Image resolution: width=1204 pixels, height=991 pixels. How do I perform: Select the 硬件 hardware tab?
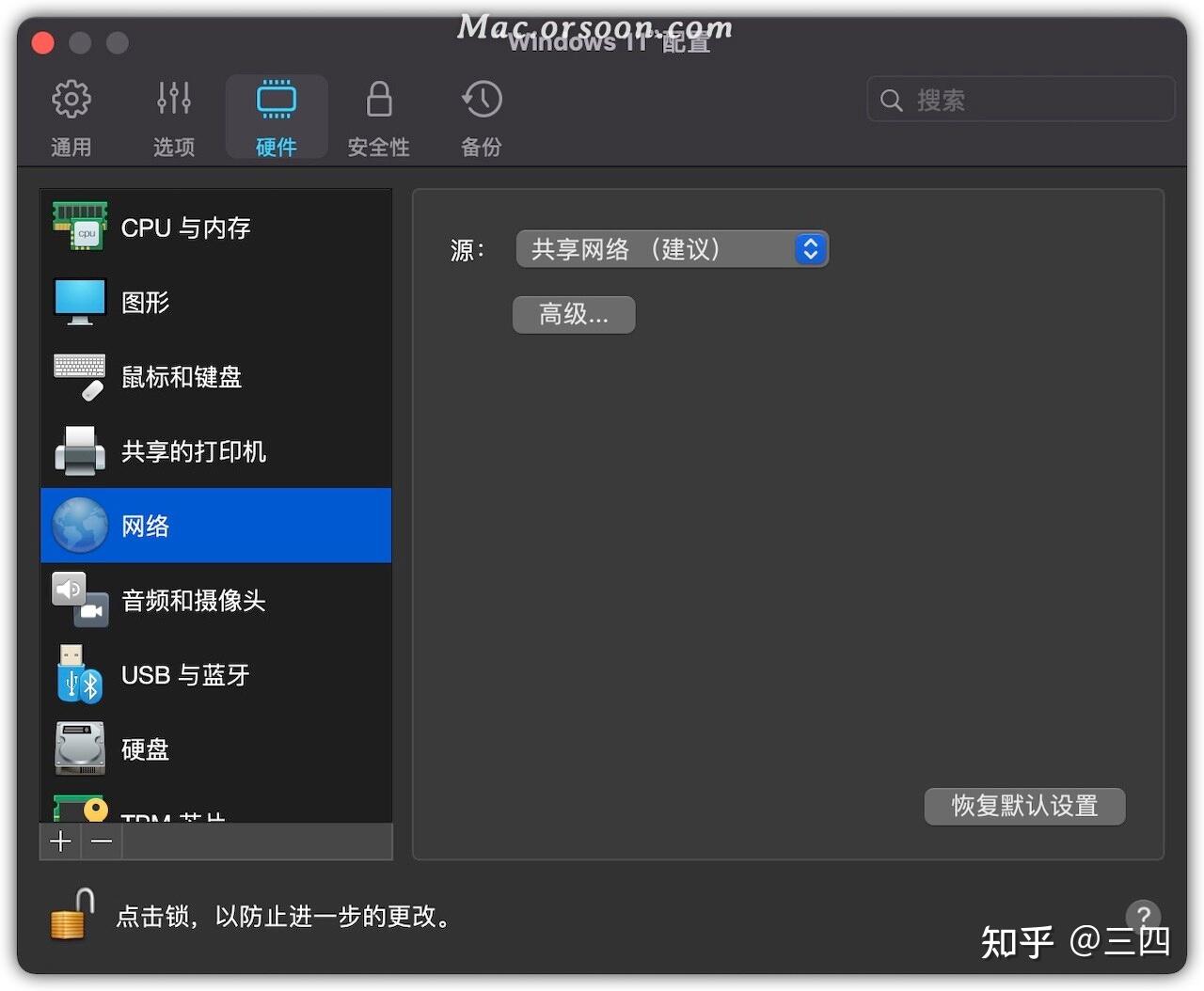277,118
